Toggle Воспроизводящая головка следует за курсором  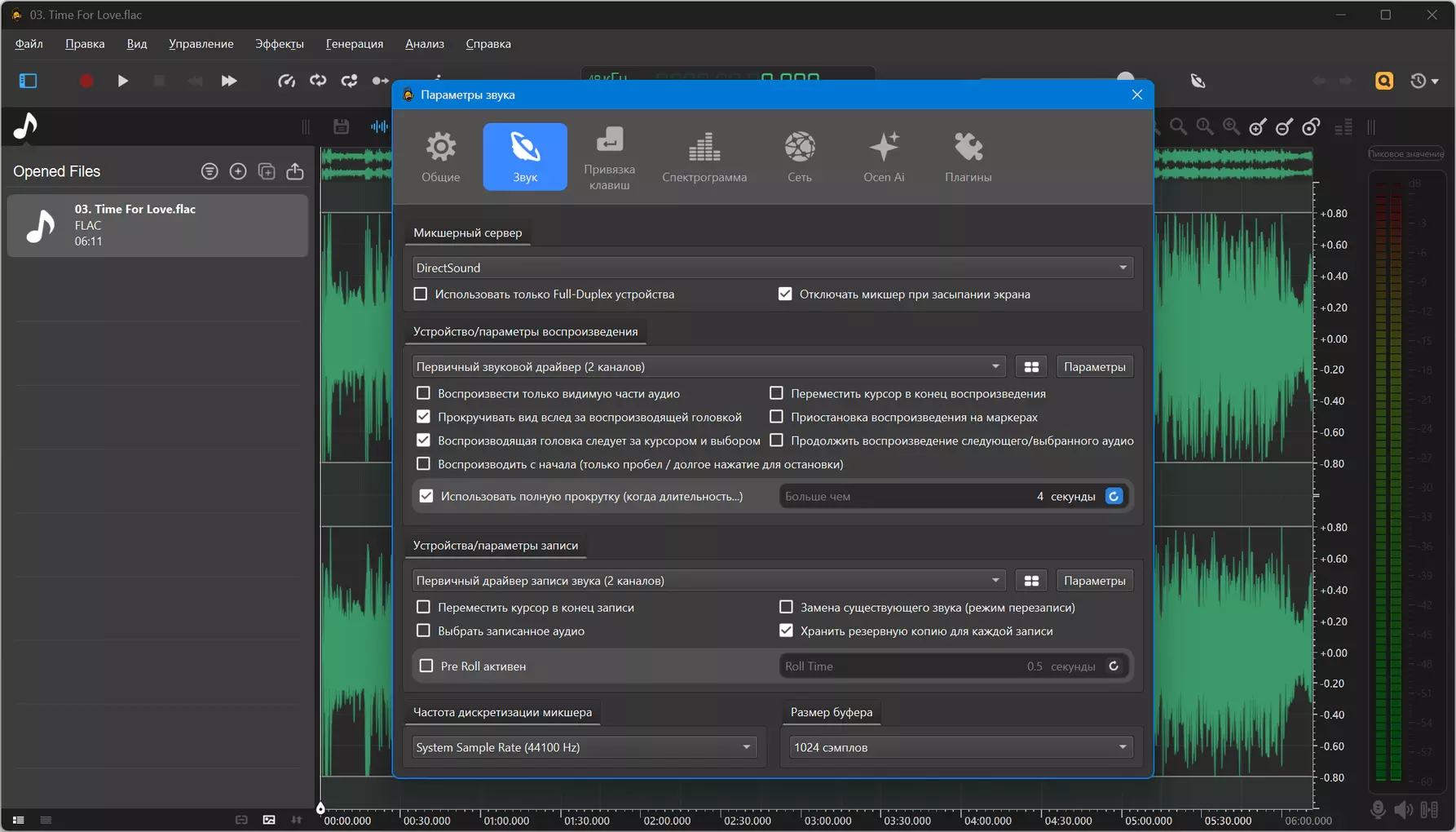(423, 440)
